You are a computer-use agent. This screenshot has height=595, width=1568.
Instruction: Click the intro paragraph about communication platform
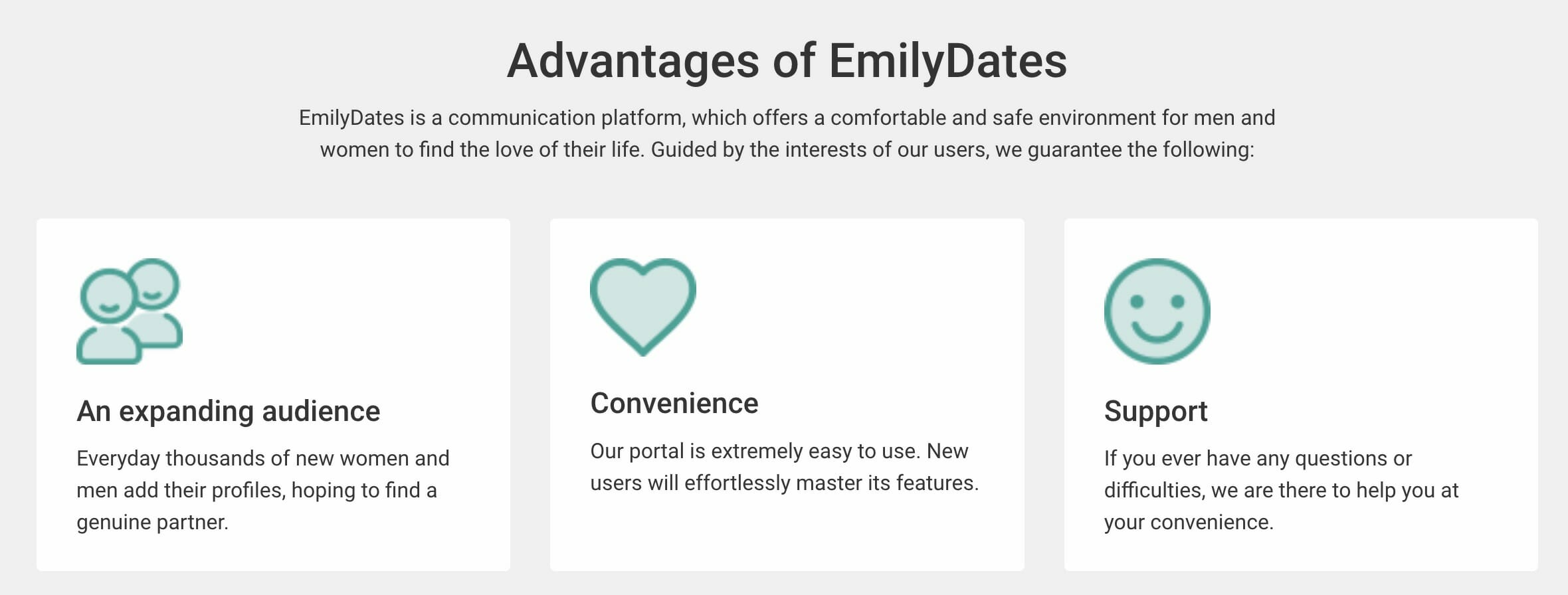[787, 133]
